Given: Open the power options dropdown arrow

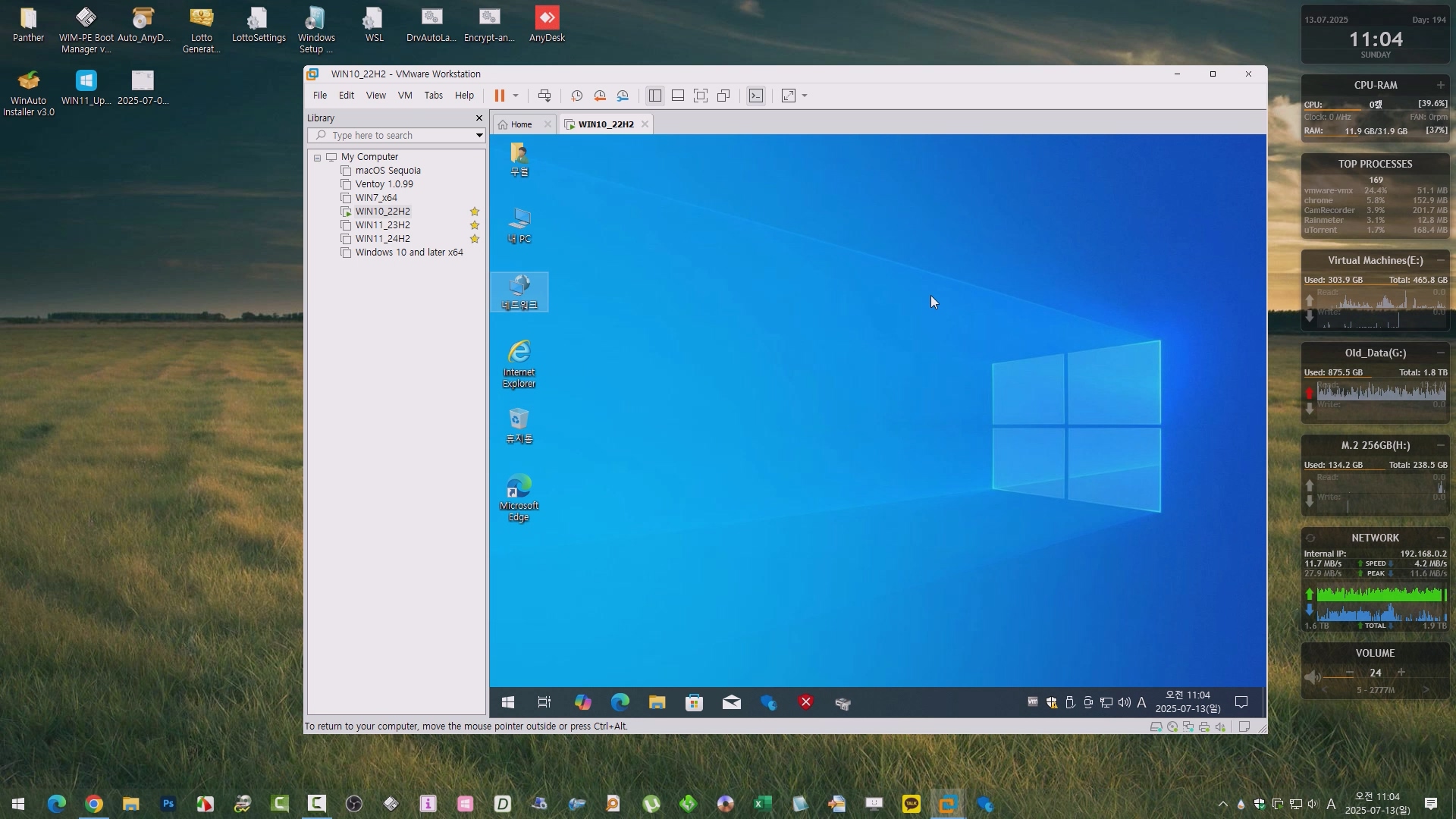Looking at the screenshot, I should click(516, 96).
